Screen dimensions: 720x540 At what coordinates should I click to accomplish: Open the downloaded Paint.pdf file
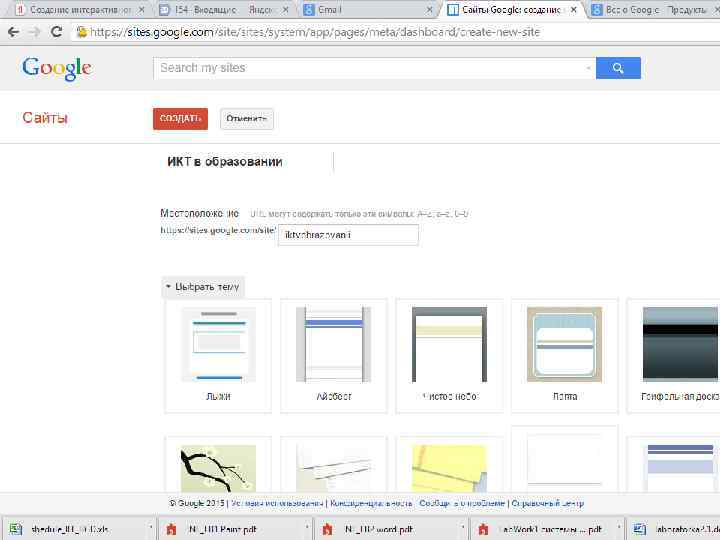(x=223, y=529)
